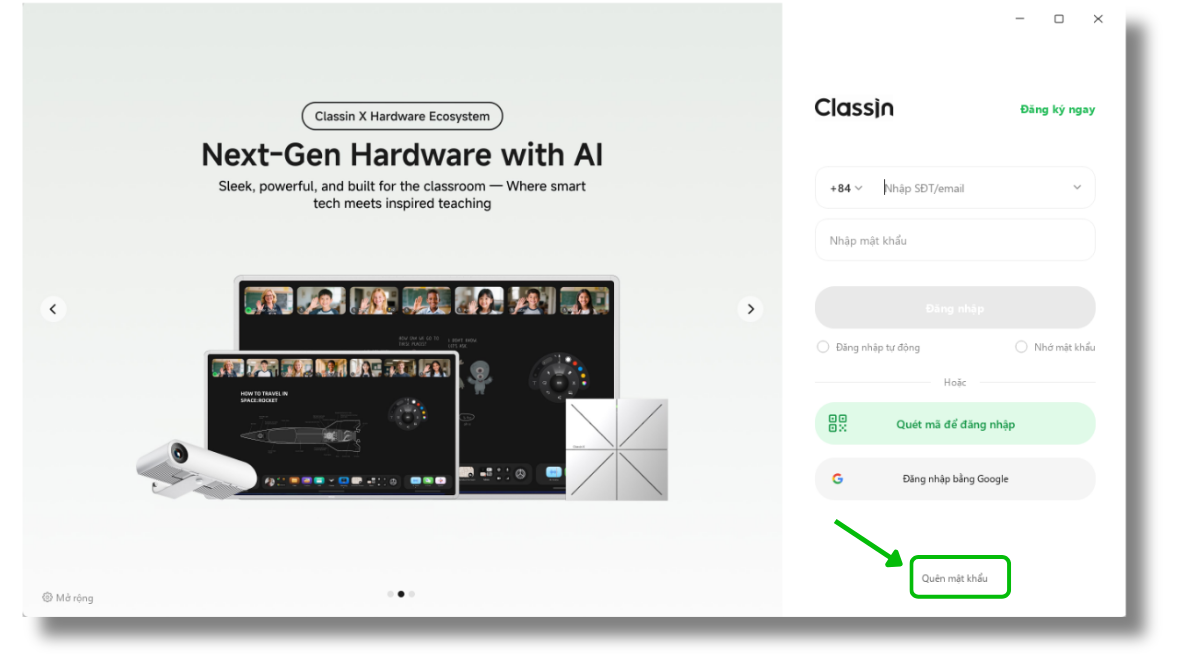
Task: Click Đăng ký ngay link
Action: (x=1058, y=109)
